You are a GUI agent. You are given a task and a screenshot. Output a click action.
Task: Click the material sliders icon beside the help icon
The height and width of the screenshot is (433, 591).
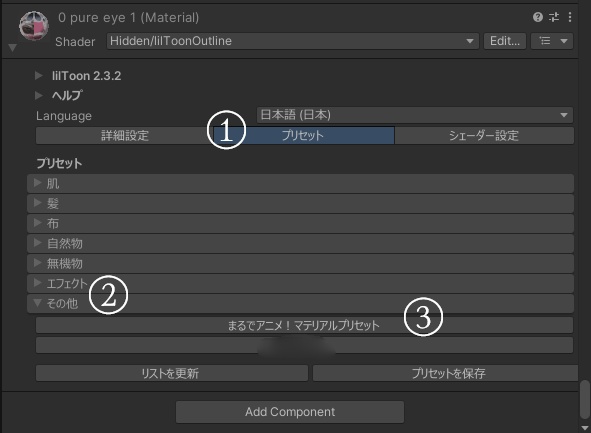pos(554,17)
